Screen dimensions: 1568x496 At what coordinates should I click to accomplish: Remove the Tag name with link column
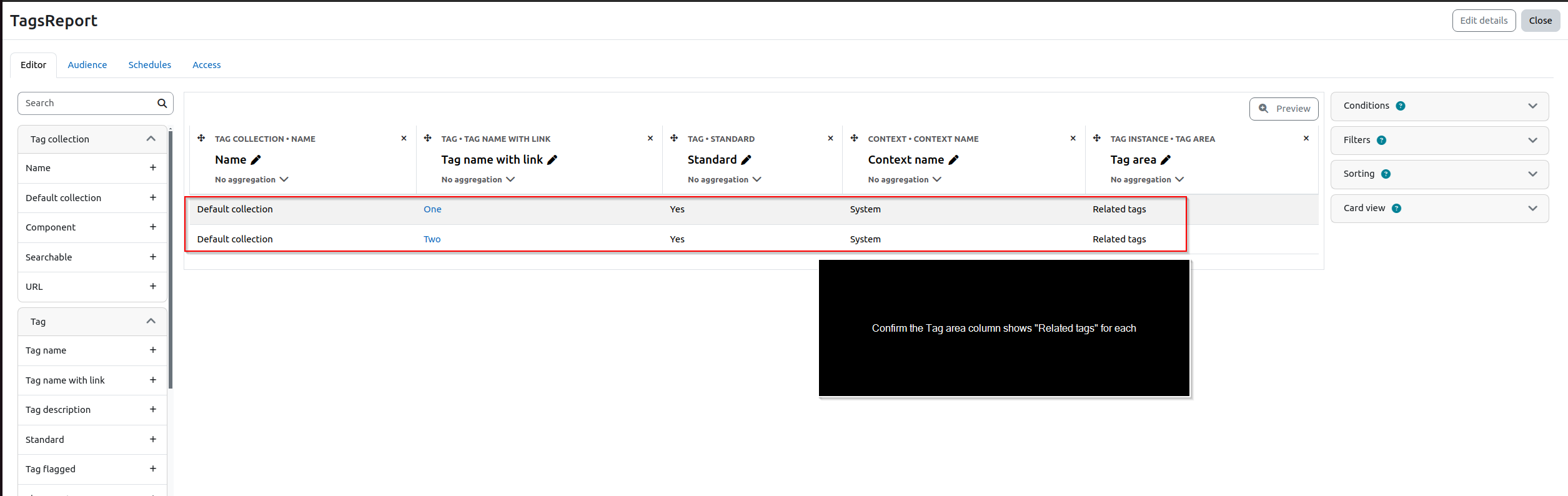(x=650, y=139)
